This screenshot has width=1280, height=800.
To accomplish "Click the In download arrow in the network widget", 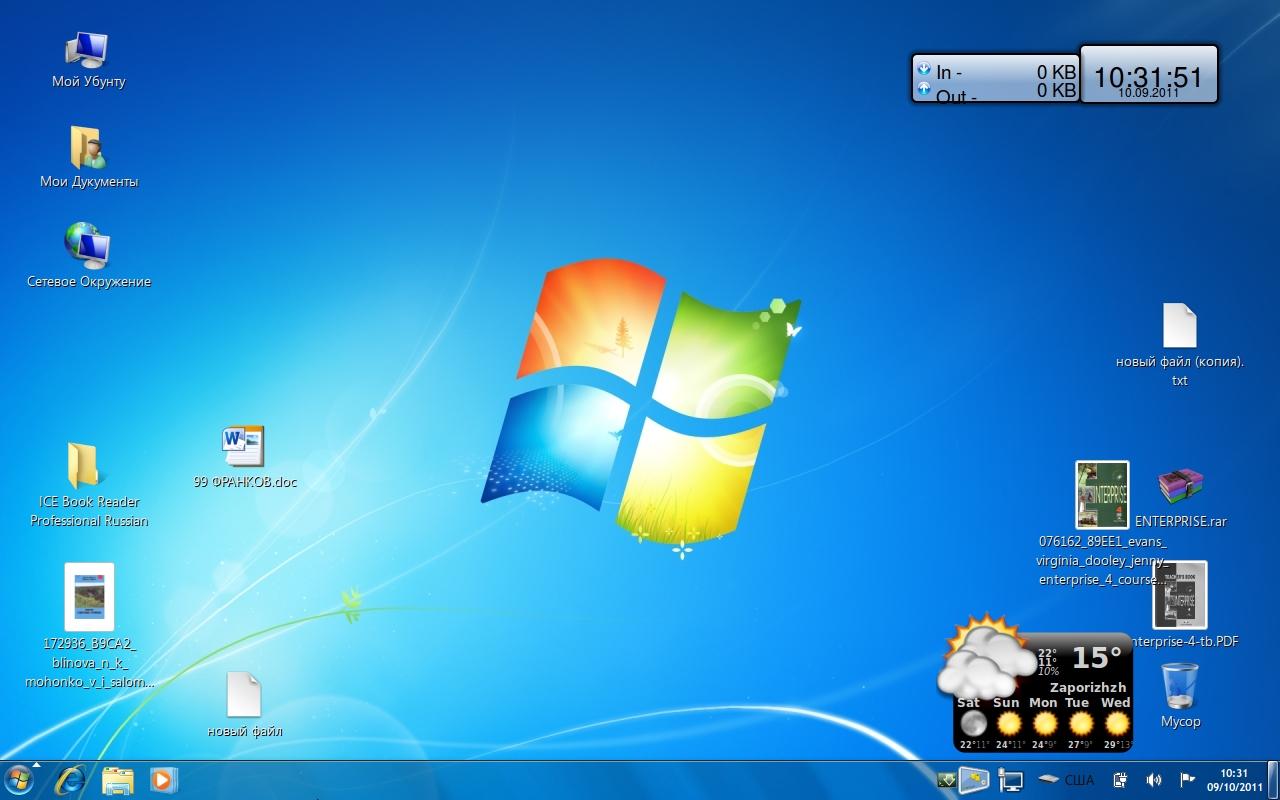I will point(924,71).
